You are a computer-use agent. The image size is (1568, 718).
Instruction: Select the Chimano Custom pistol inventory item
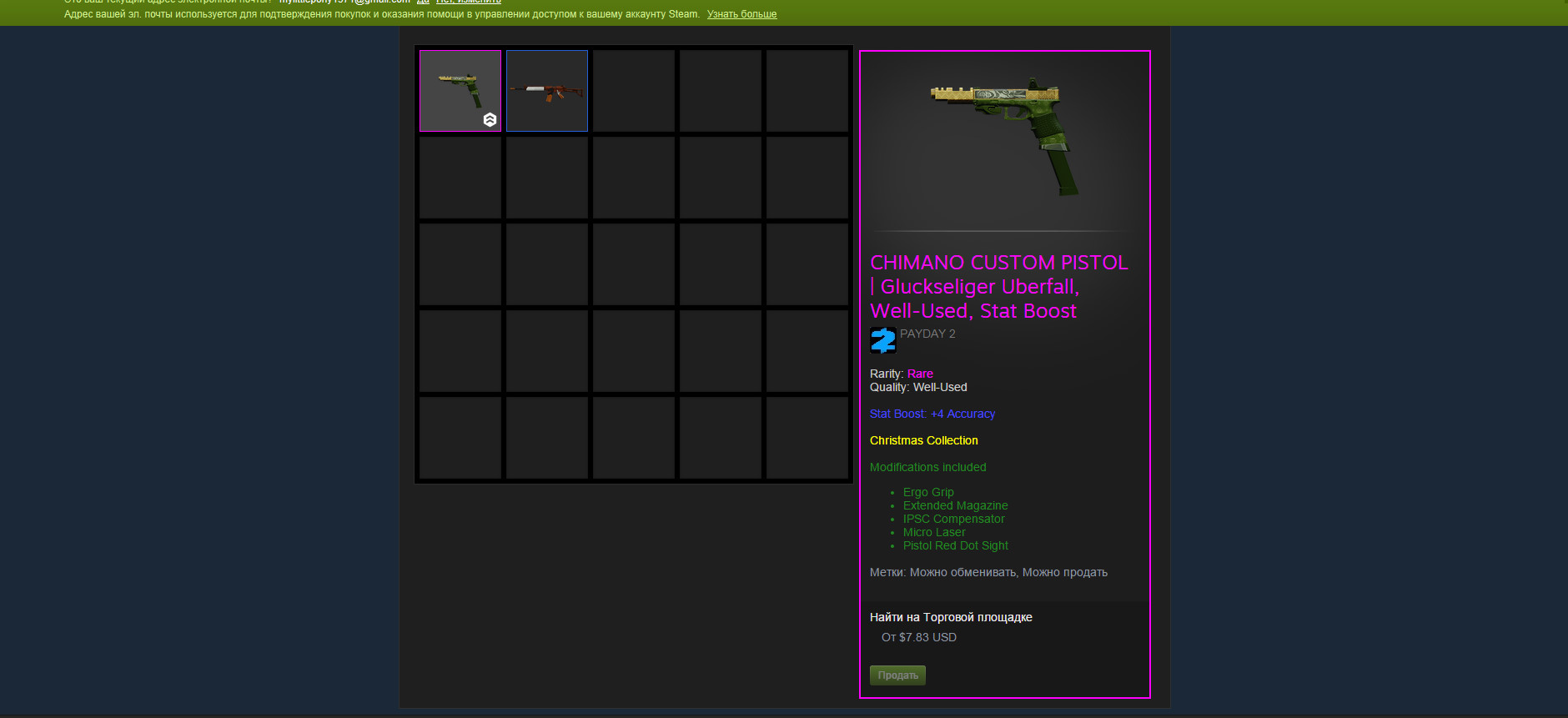pos(460,91)
